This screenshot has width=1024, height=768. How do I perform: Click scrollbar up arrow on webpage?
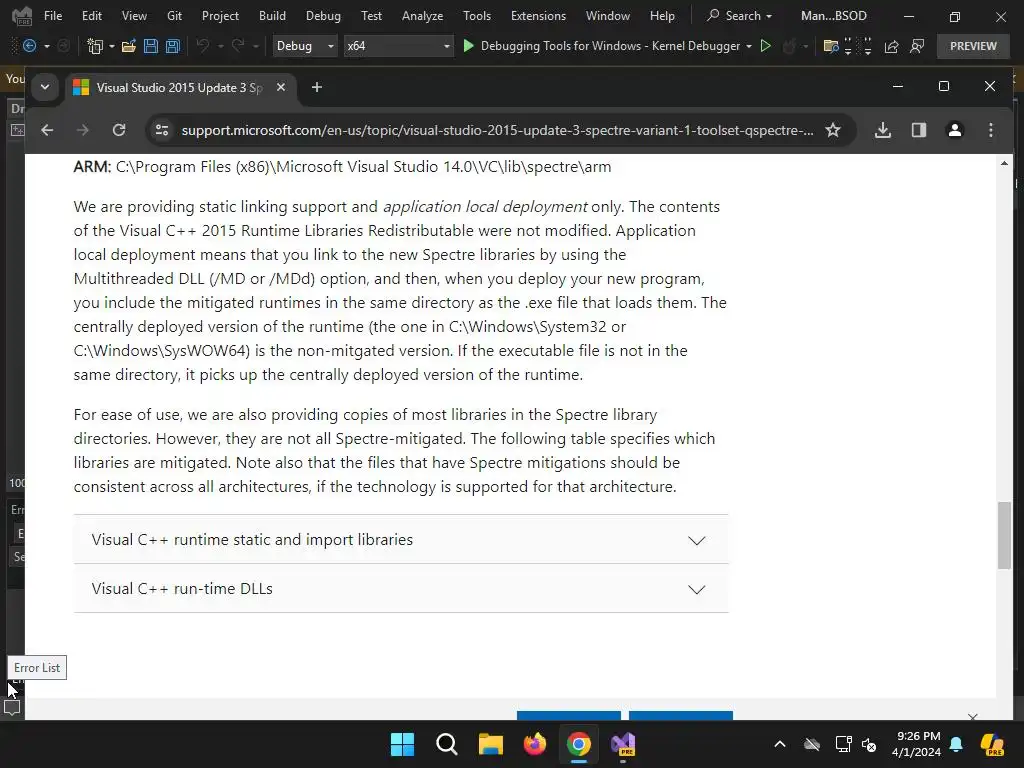(1004, 163)
